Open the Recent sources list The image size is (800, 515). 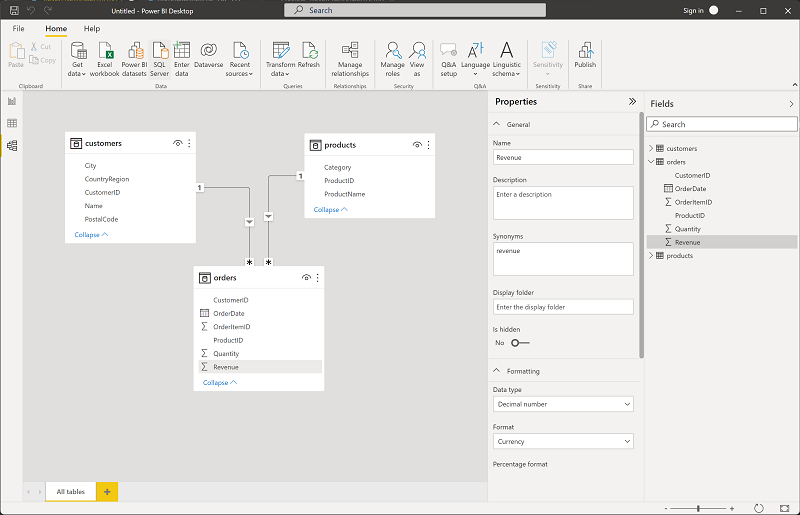tap(240, 59)
